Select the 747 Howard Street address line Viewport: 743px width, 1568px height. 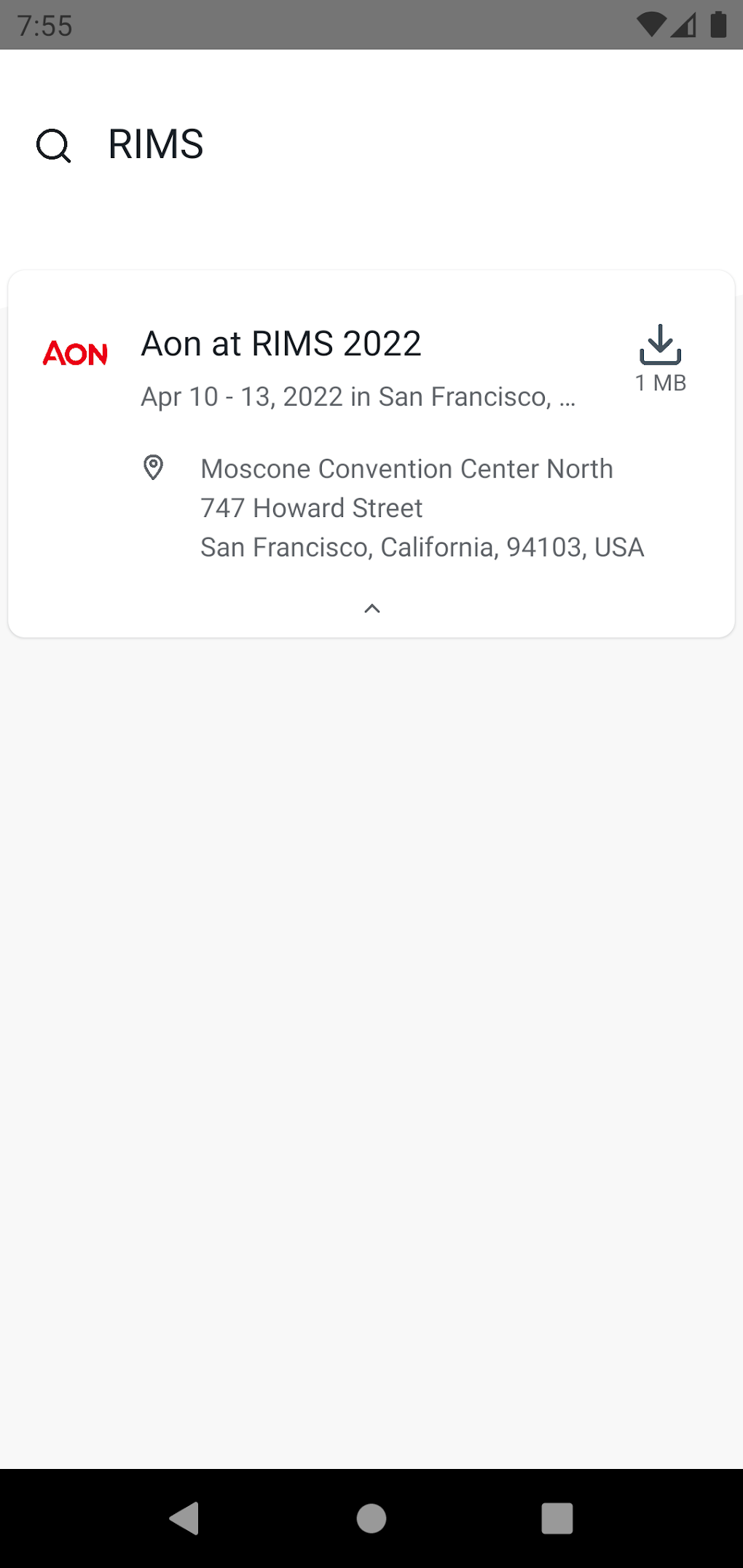tap(311, 508)
